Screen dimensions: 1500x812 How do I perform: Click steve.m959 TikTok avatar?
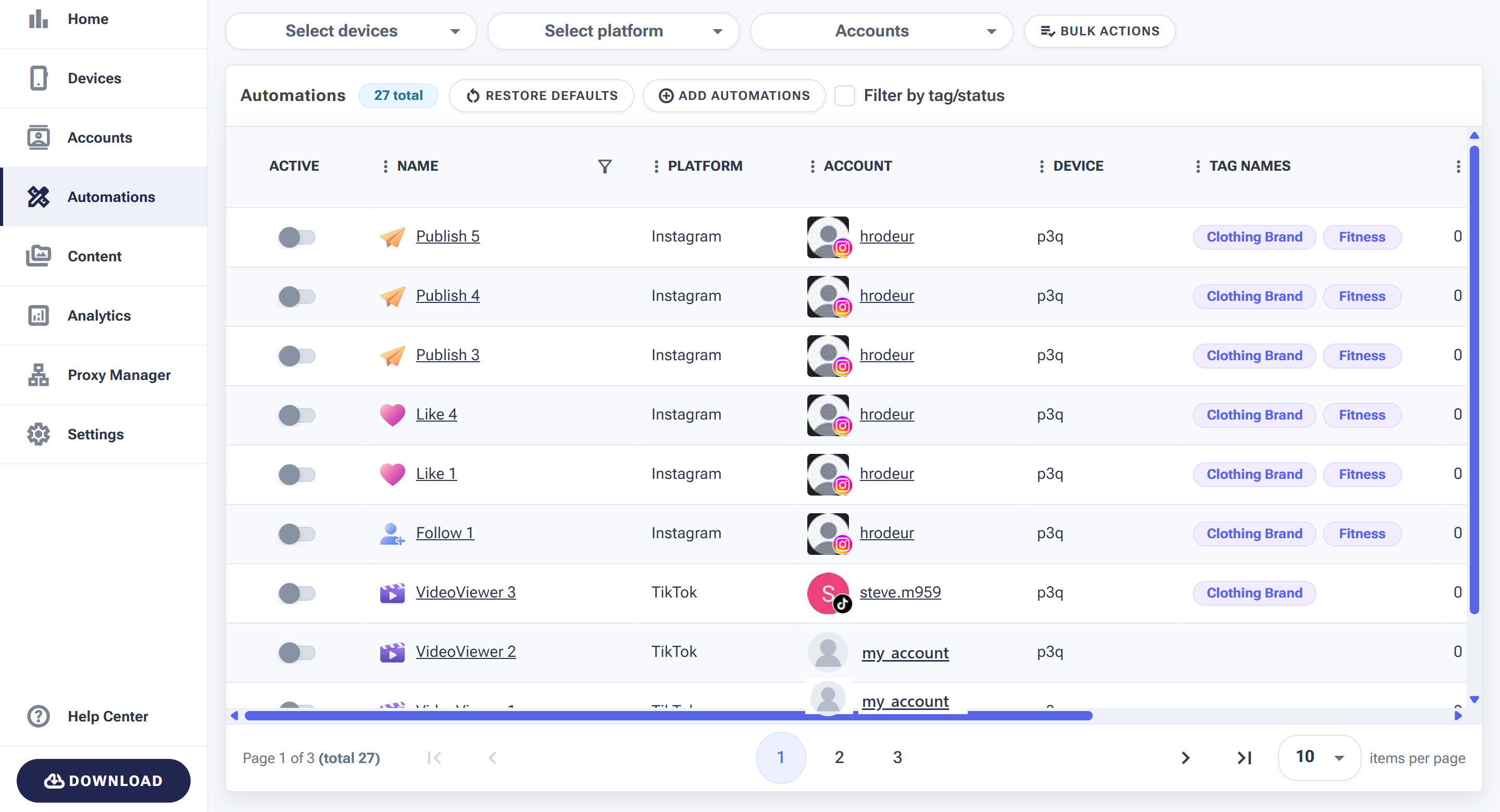[829, 593]
